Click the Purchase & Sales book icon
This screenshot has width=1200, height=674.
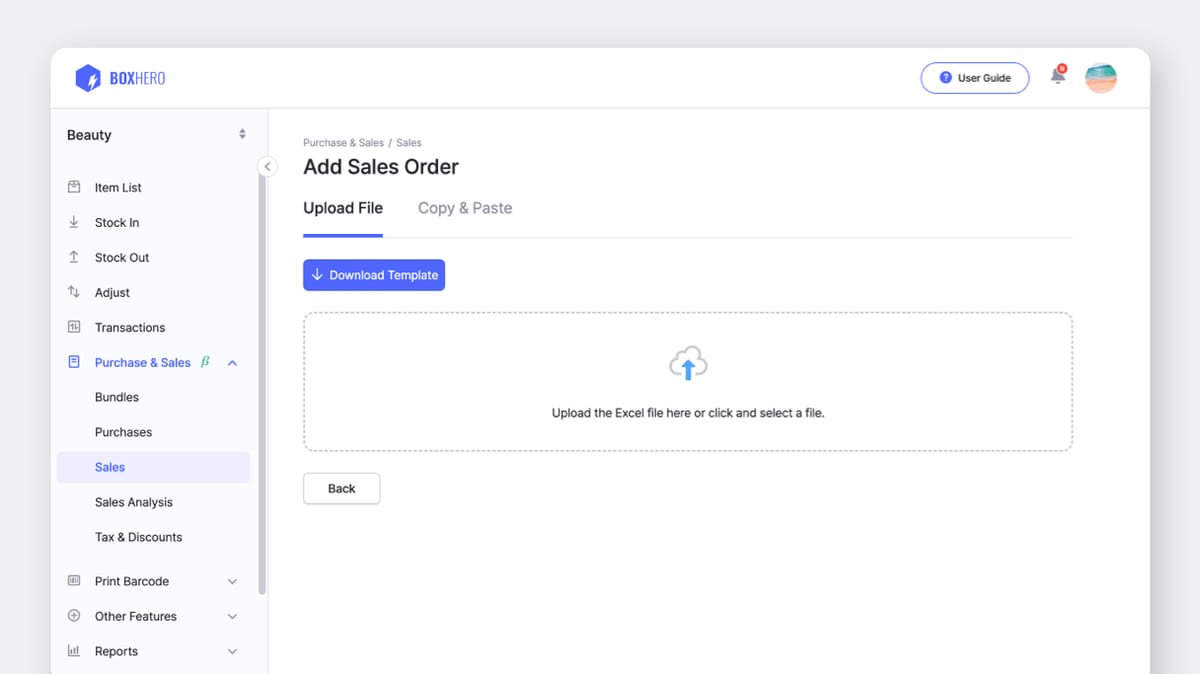[x=74, y=362]
